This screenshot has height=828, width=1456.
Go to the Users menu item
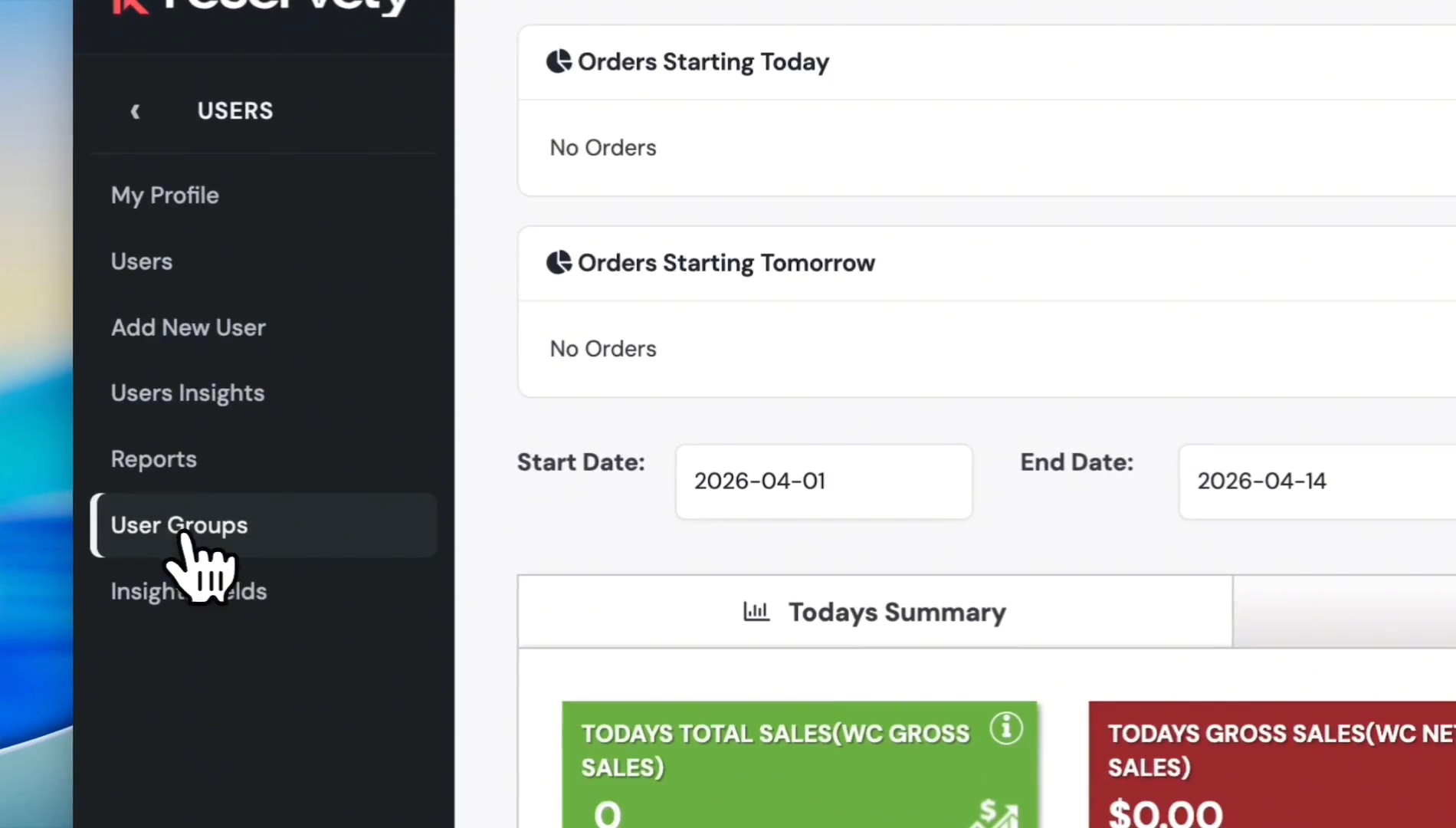pyautogui.click(x=142, y=261)
